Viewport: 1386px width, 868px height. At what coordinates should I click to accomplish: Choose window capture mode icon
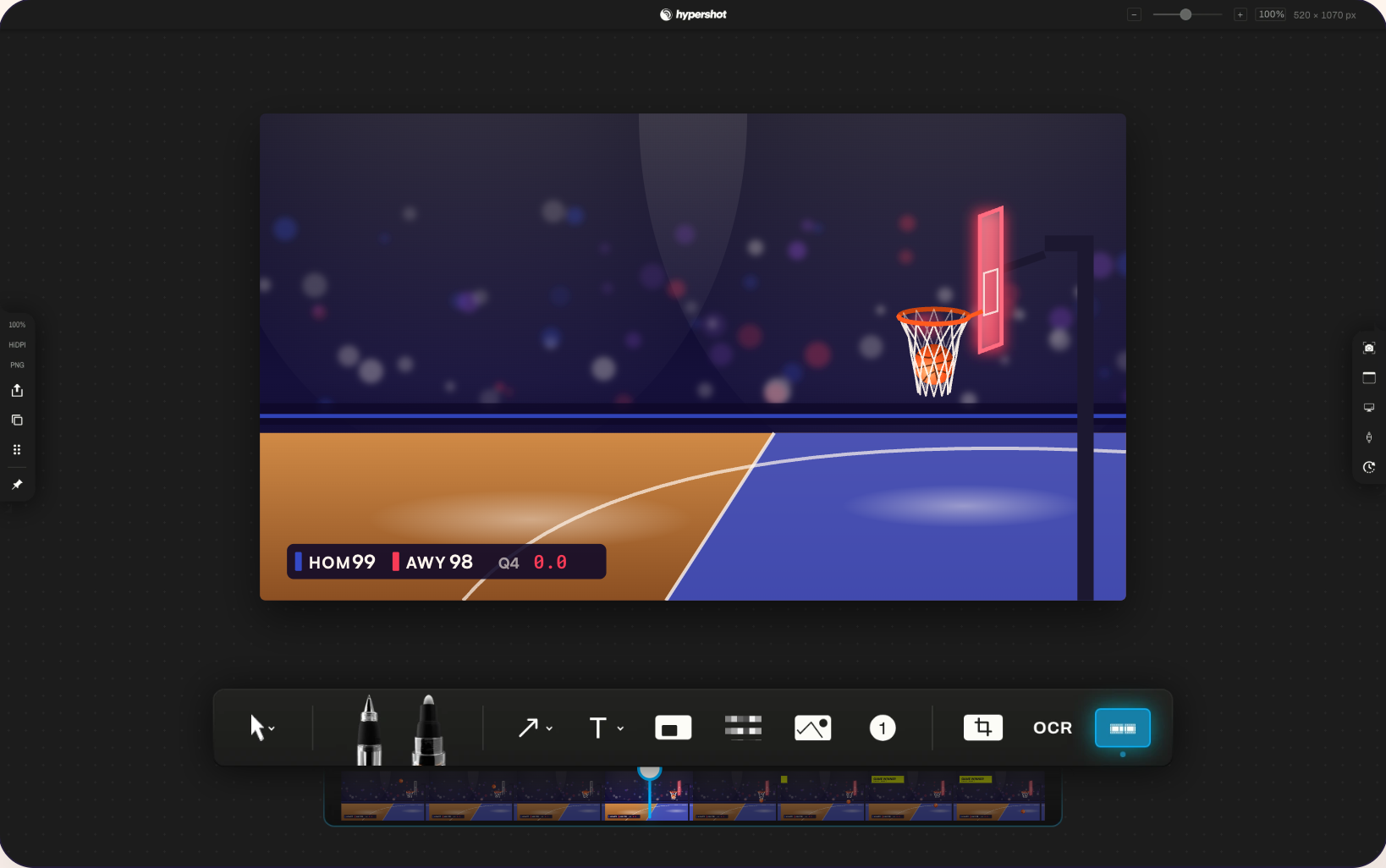pyautogui.click(x=1369, y=377)
